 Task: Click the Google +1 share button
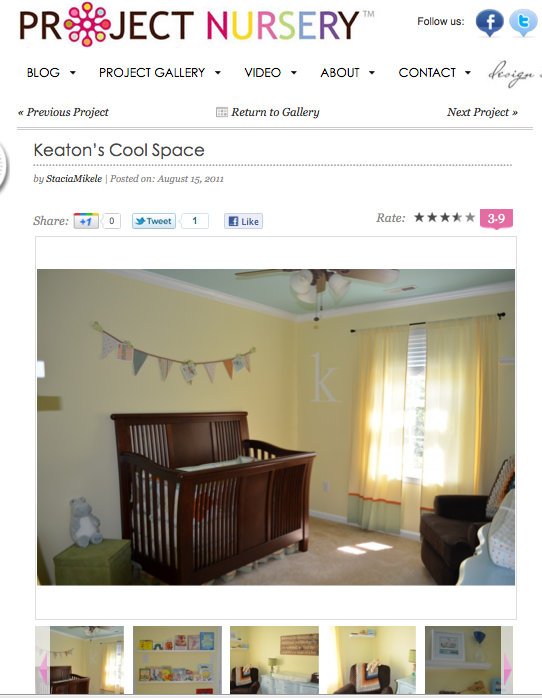tap(86, 221)
